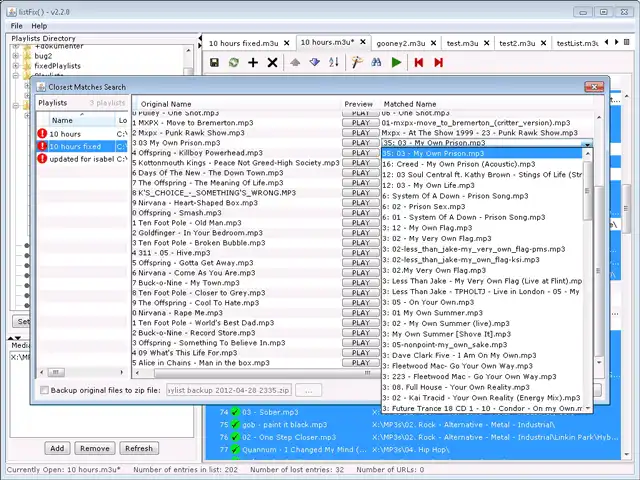Click the plus Add entry icon

tap(253, 62)
